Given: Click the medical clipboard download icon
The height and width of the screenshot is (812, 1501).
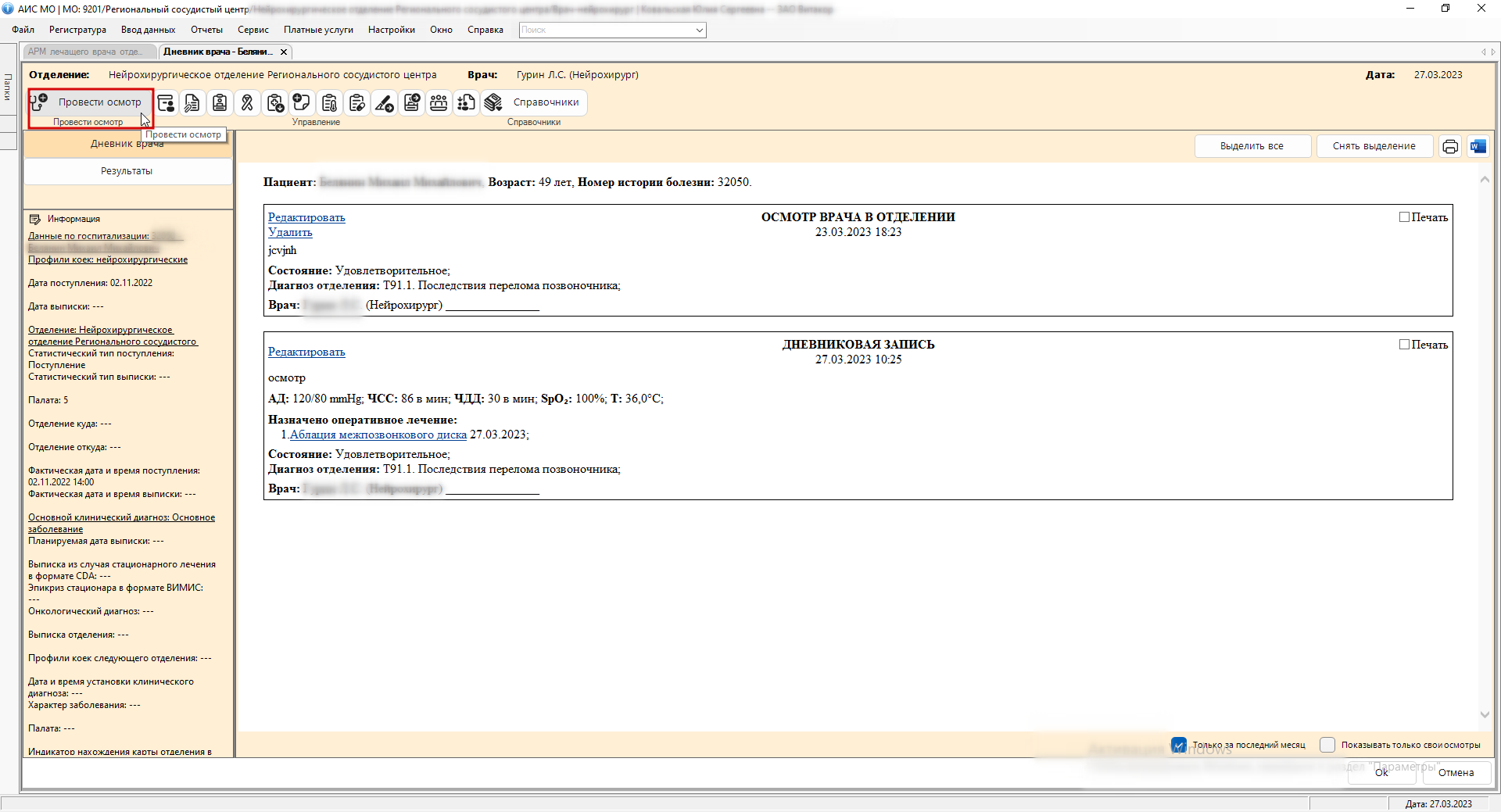Looking at the screenshot, I should pyautogui.click(x=274, y=102).
